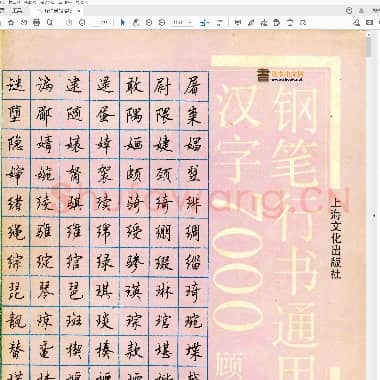Zoom in with the plus circle icon
Image resolution: width=380 pixels, height=380 pixels.
click(162, 23)
